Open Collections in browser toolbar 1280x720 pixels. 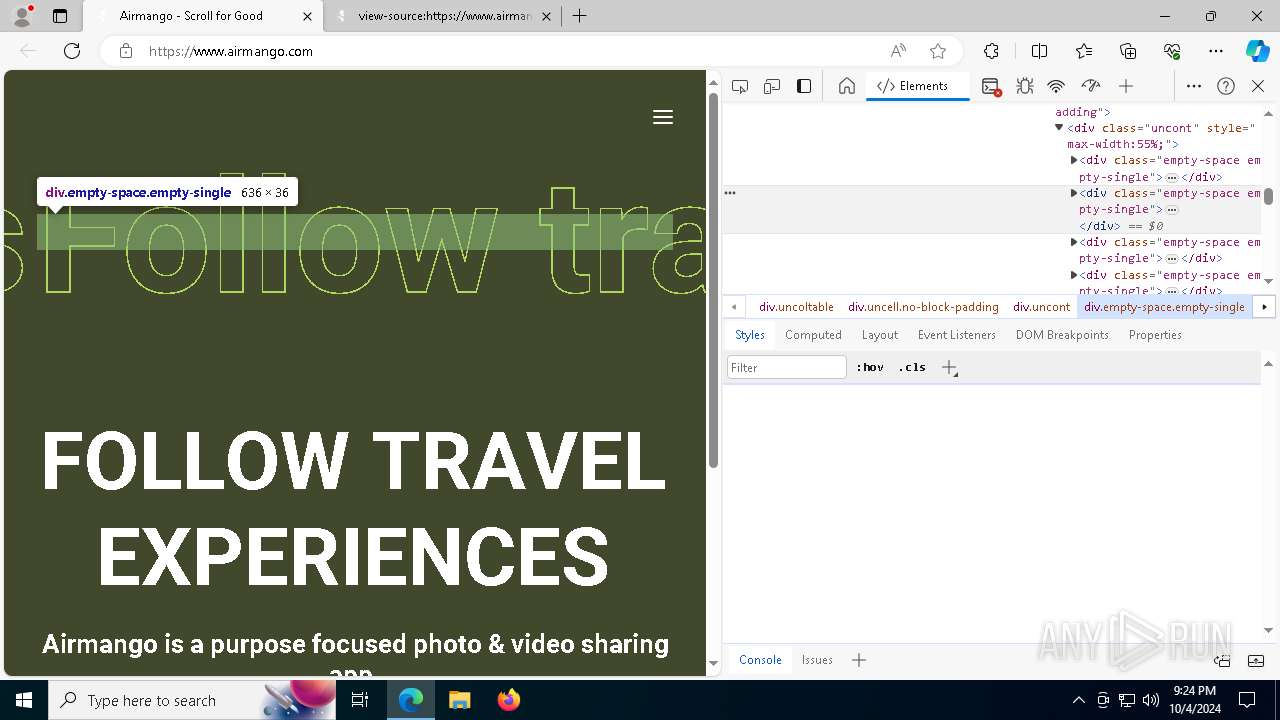[x=1128, y=51]
